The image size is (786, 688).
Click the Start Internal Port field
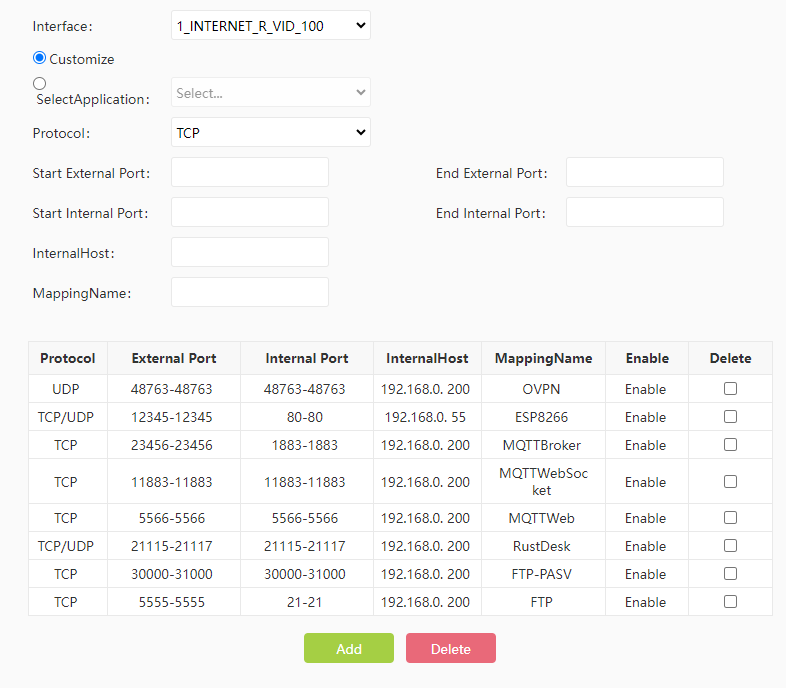tap(250, 212)
